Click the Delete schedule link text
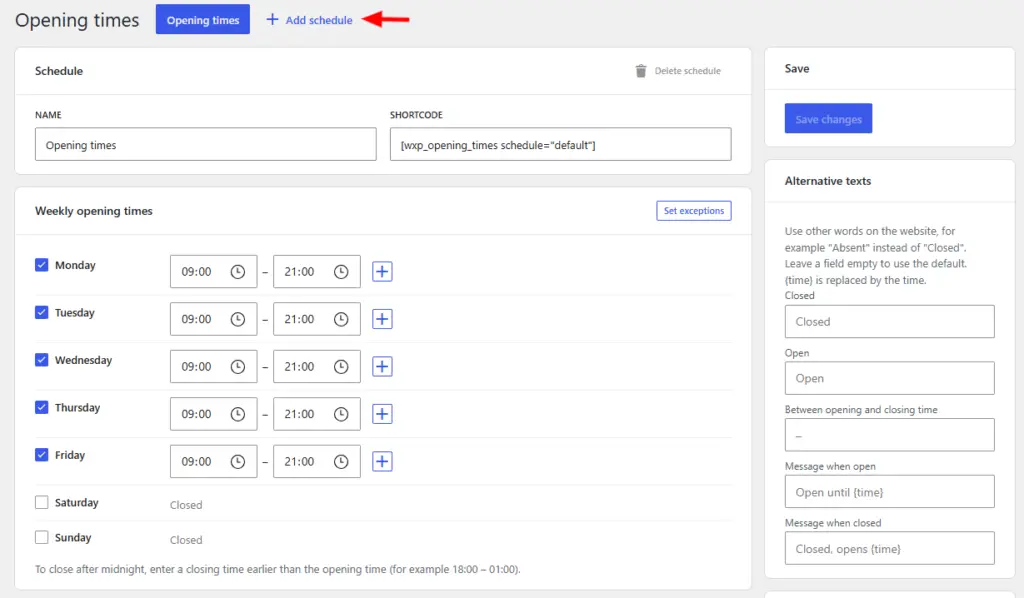This screenshot has height=598, width=1024. 688,71
